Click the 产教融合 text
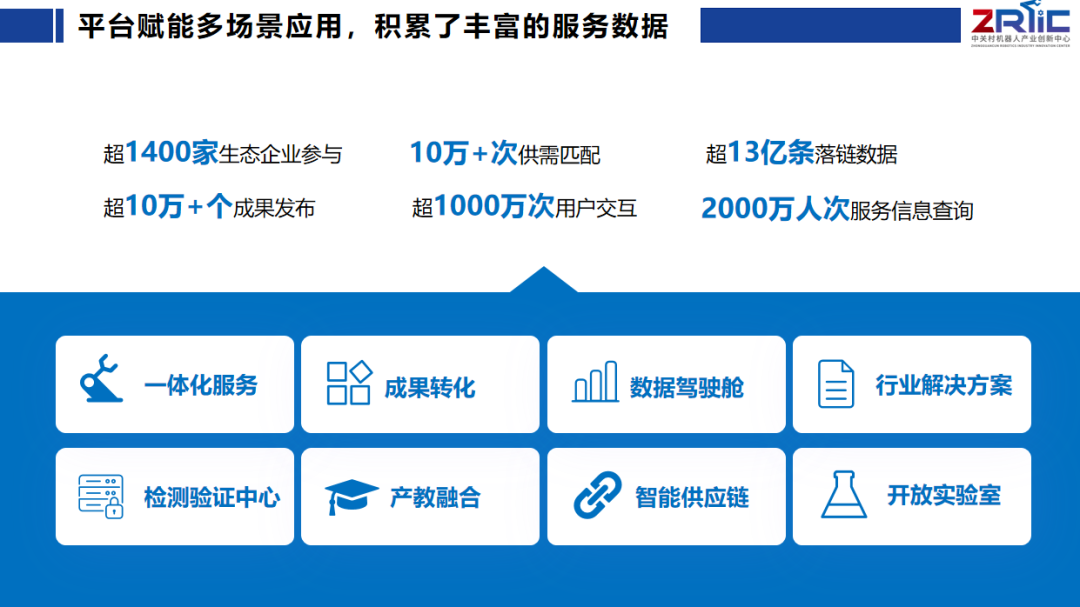 click(x=435, y=498)
